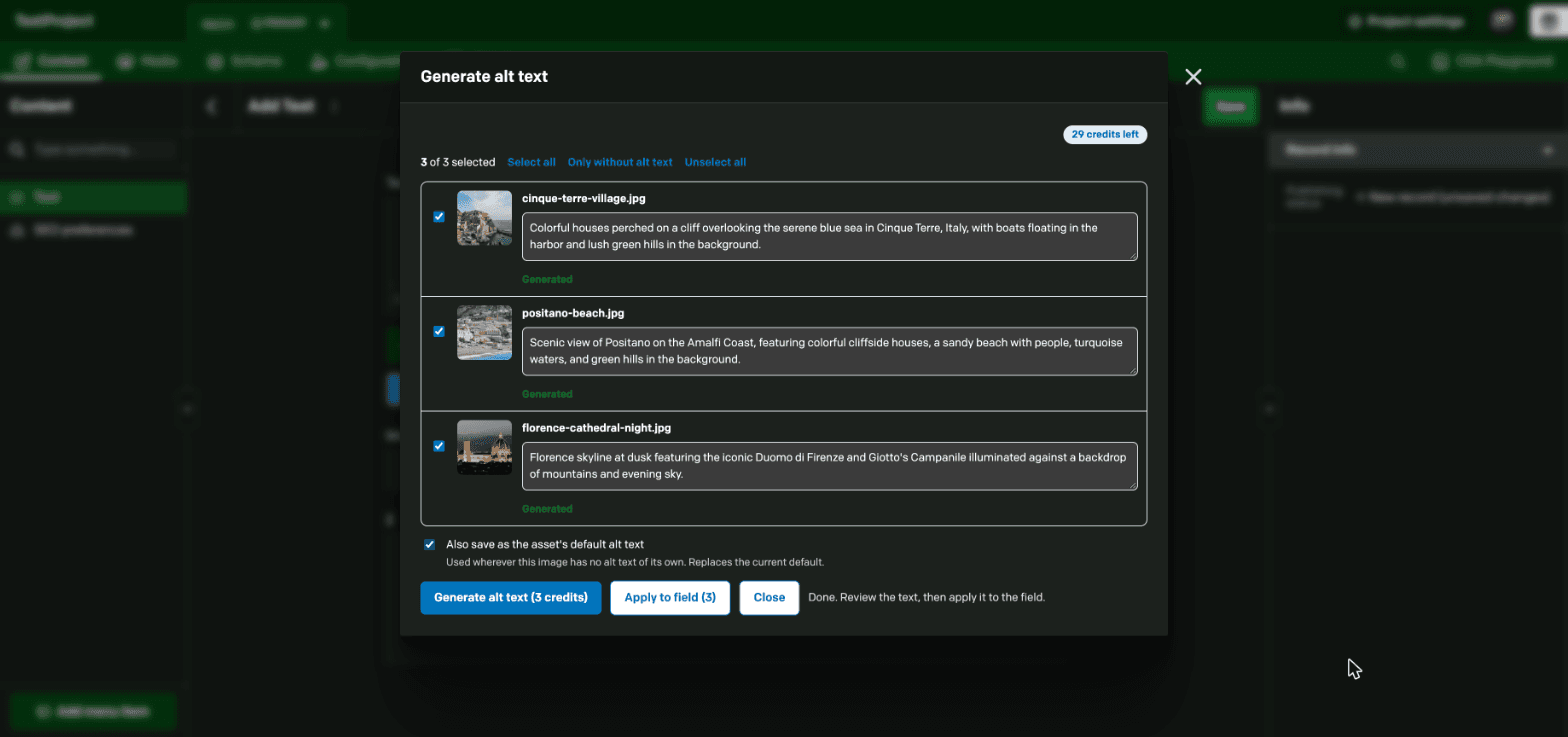1568x737 pixels.
Task: Click into the florence-cathedral-night.jpg alt text field
Action: click(830, 466)
